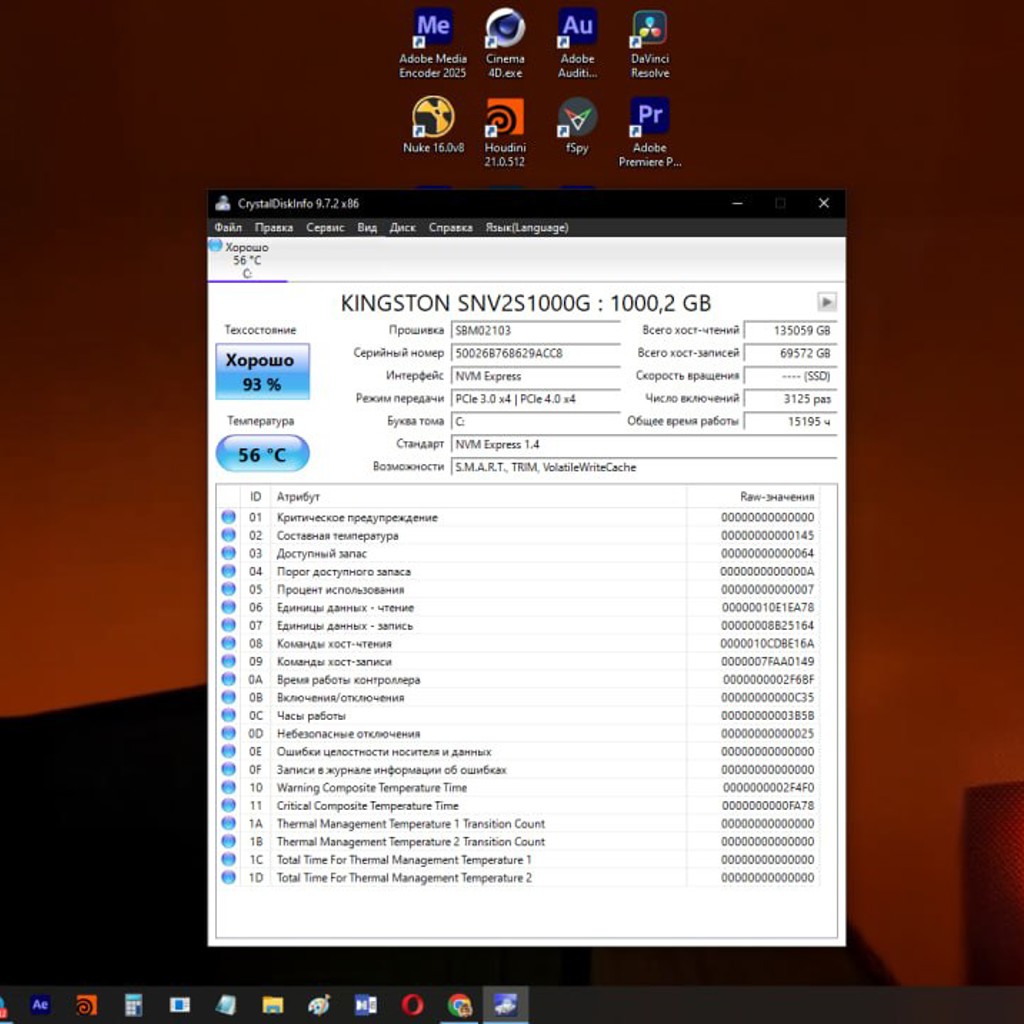The image size is (1024, 1024).
Task: Open the Opera browser taskbar icon
Action: click(412, 1004)
